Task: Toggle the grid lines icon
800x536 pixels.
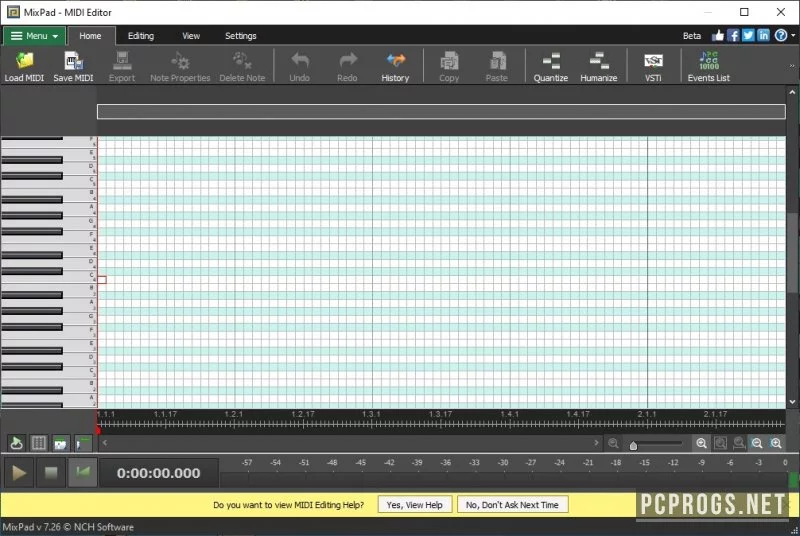Action: [38, 443]
